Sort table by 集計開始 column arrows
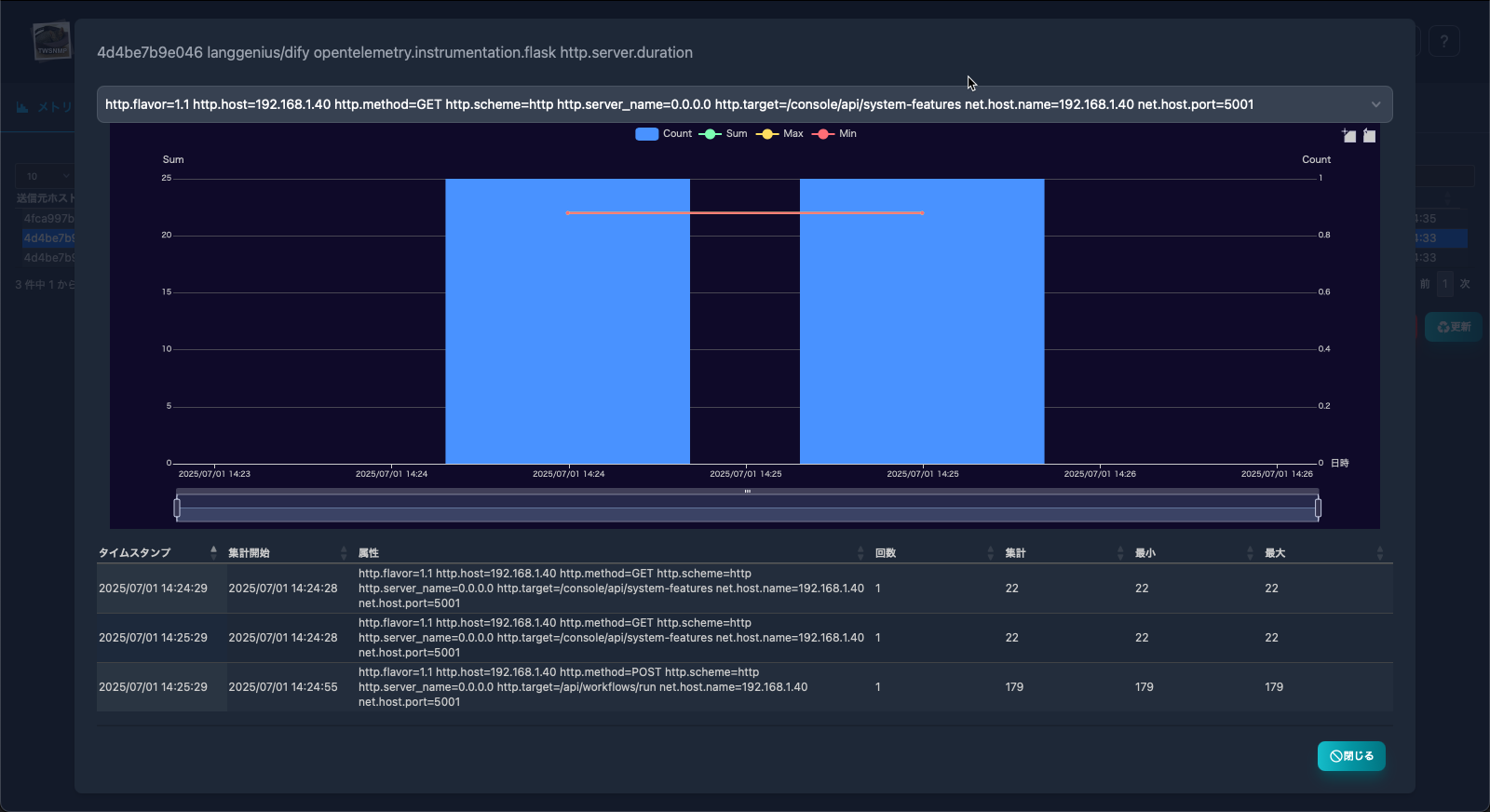The height and width of the screenshot is (812, 1490). (x=344, y=552)
